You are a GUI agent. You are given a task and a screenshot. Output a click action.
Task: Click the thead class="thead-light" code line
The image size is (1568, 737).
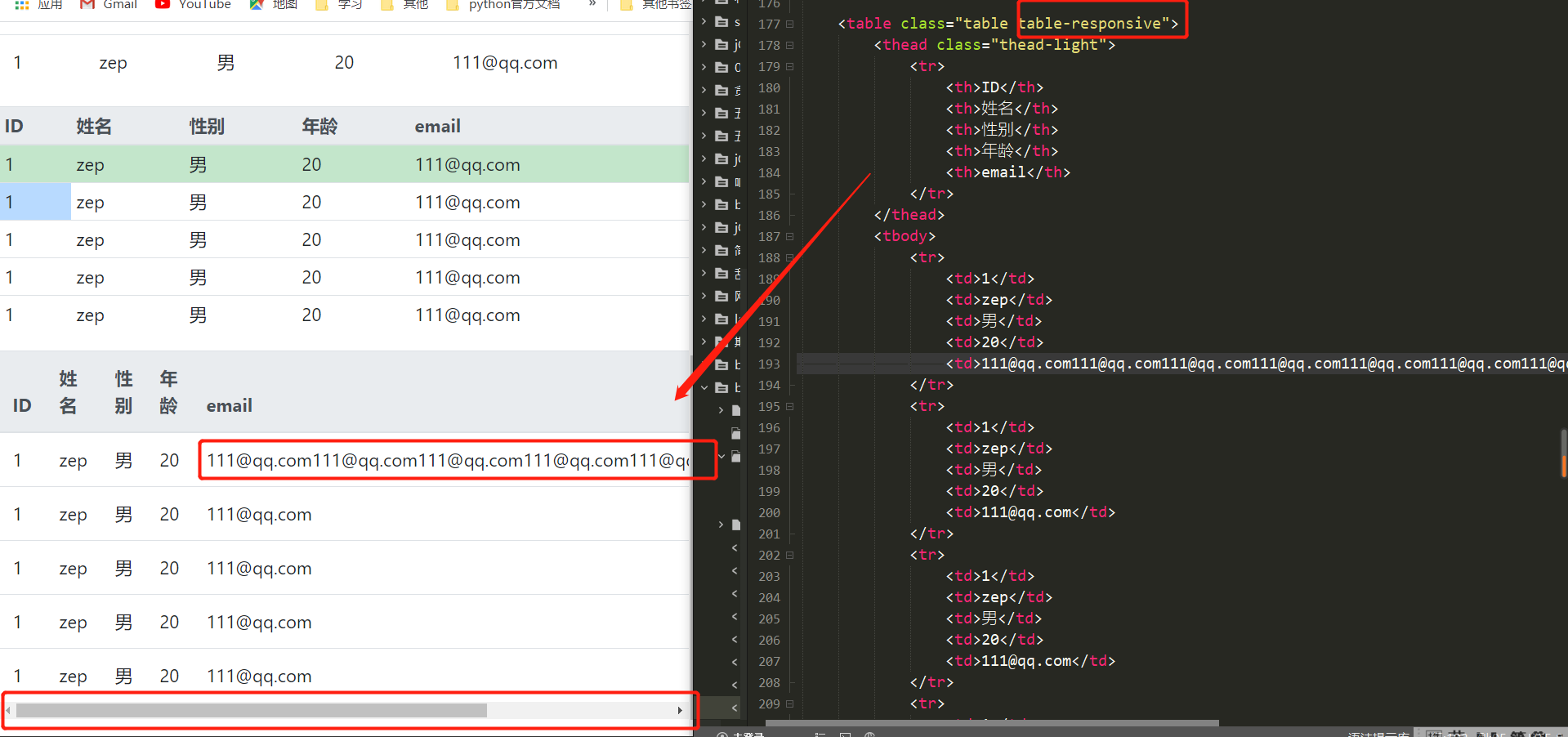coord(994,45)
